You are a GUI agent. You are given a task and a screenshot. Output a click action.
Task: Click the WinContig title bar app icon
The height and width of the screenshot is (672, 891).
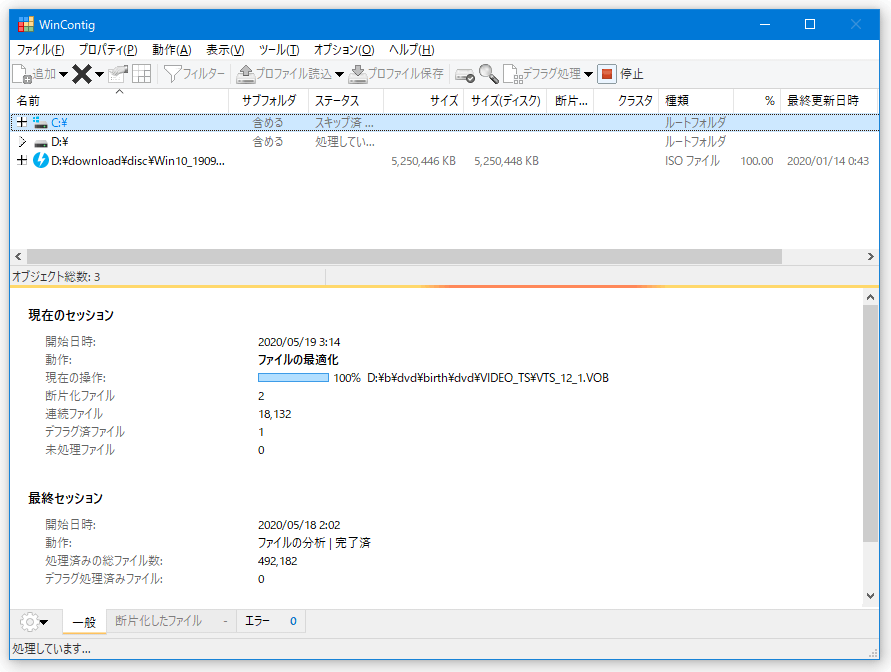[x=26, y=24]
